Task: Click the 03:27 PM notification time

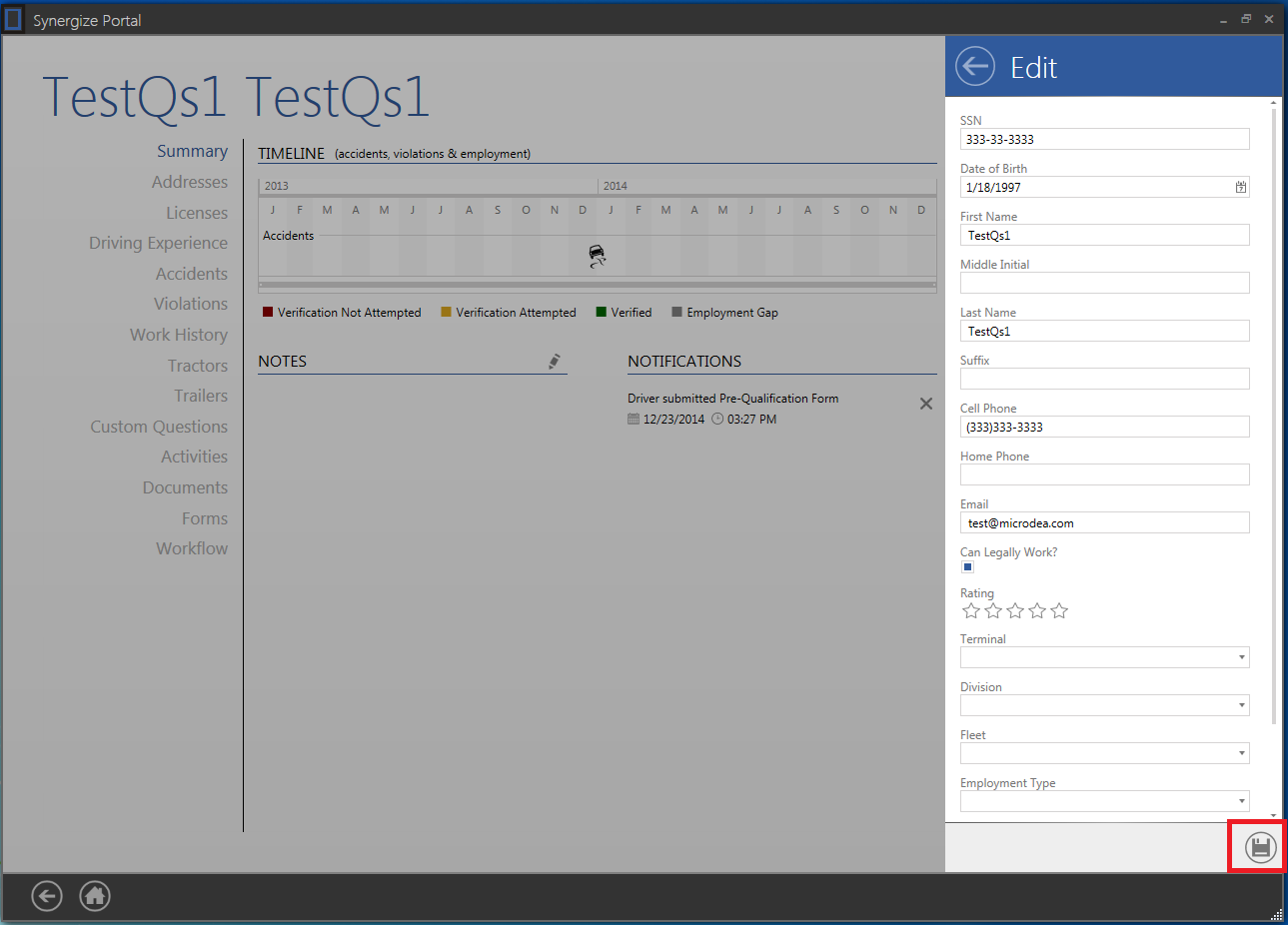Action: (752, 420)
